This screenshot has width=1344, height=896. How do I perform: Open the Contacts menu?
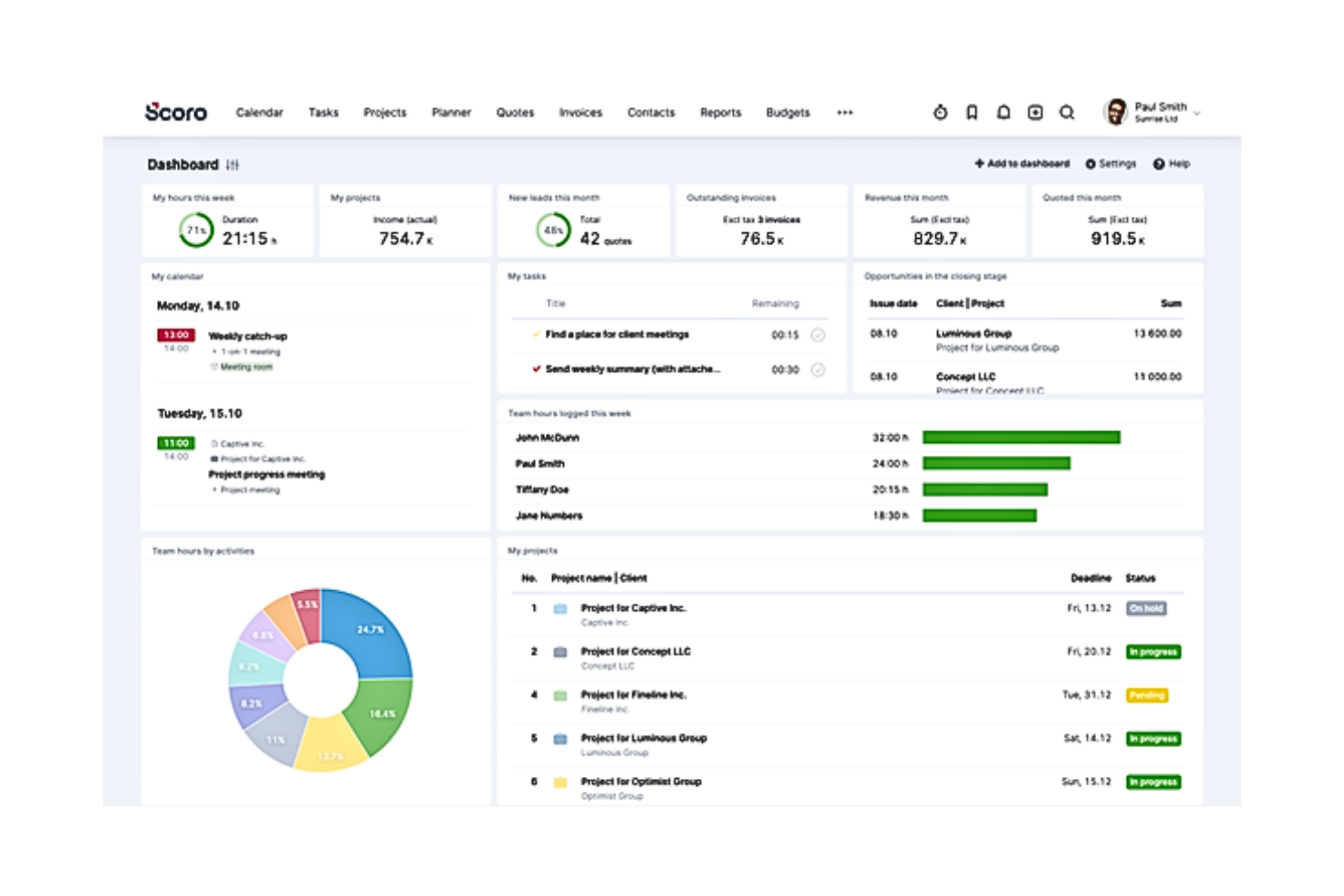[x=651, y=113]
